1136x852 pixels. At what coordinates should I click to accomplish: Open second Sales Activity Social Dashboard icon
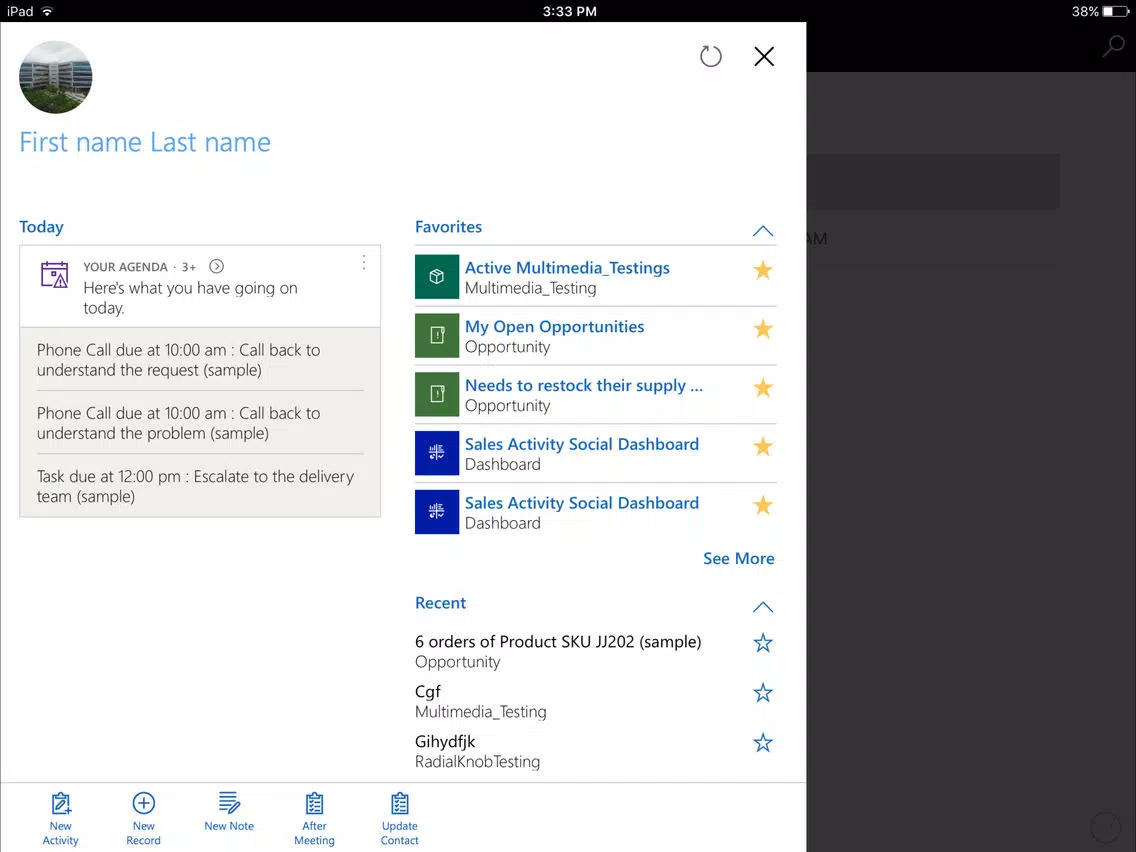[437, 511]
